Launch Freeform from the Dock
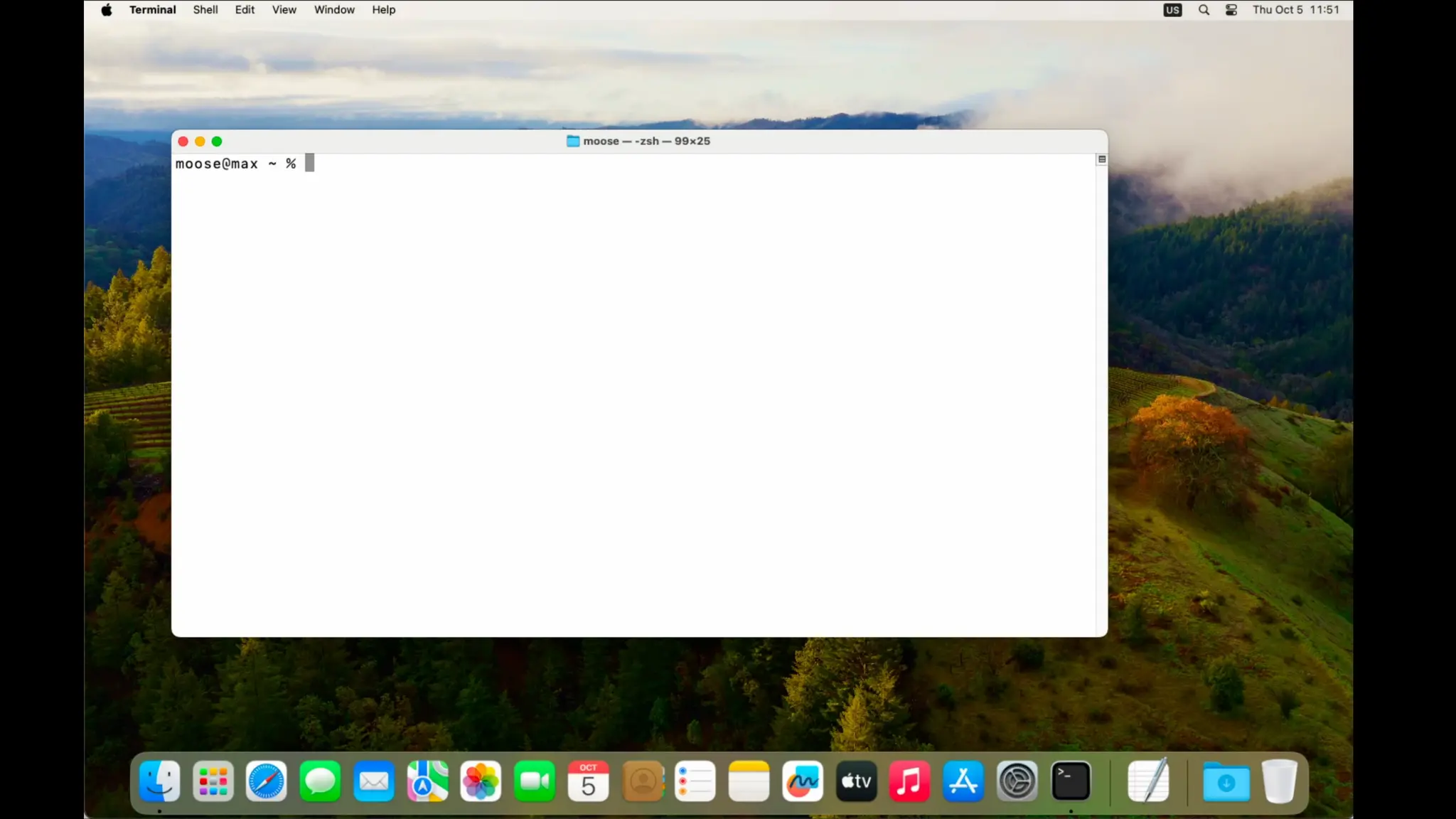Screen dimensions: 1456x819 pyautogui.click(x=802, y=781)
